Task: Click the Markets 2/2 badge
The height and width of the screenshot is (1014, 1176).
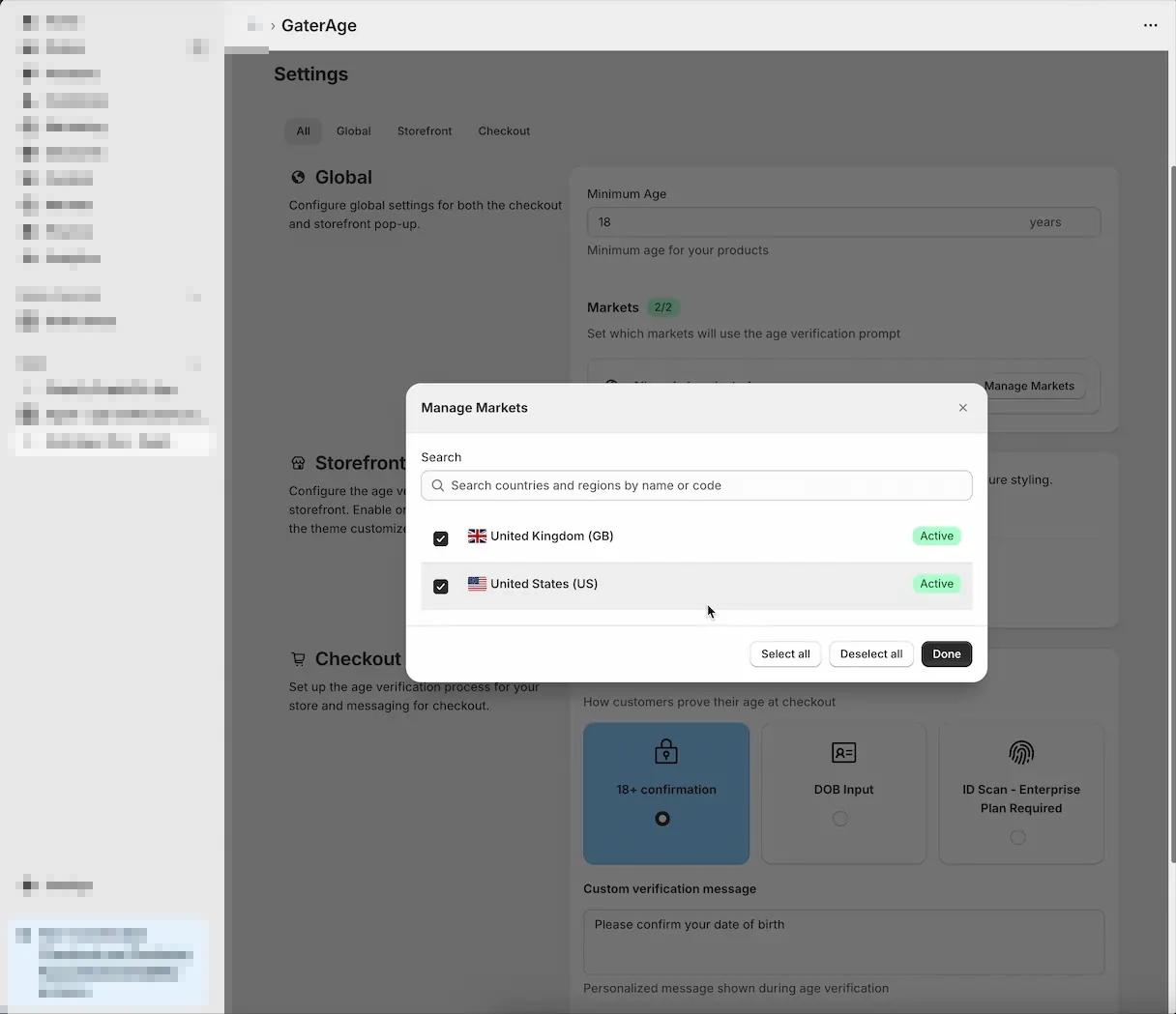Action: coord(662,307)
